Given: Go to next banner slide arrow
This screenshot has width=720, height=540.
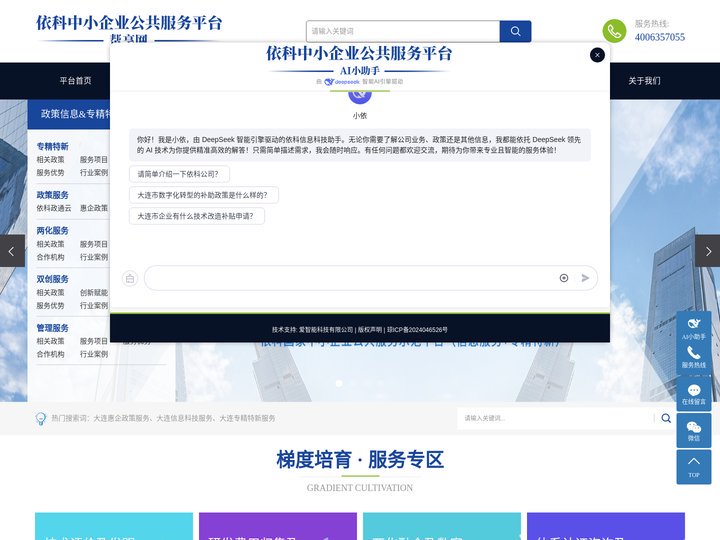Looking at the screenshot, I should tap(708, 251).
